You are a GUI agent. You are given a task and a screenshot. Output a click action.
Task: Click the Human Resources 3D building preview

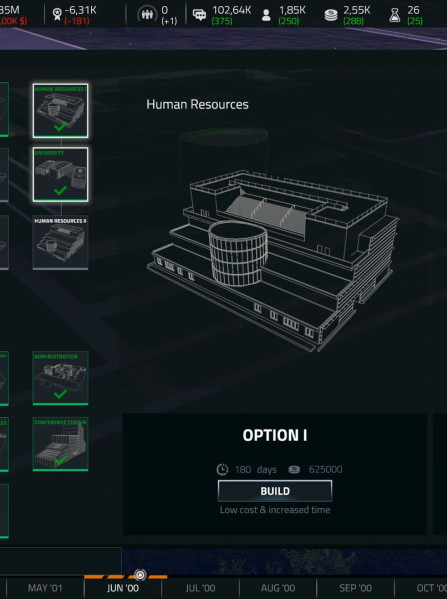tap(273, 260)
